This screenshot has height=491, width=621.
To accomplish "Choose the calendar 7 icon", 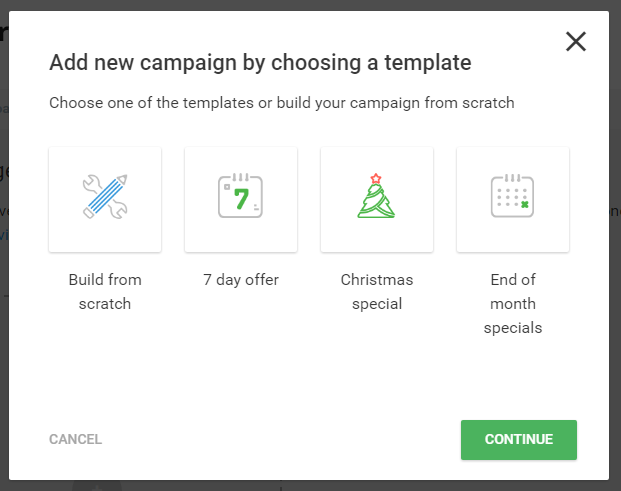I will (x=240, y=196).
